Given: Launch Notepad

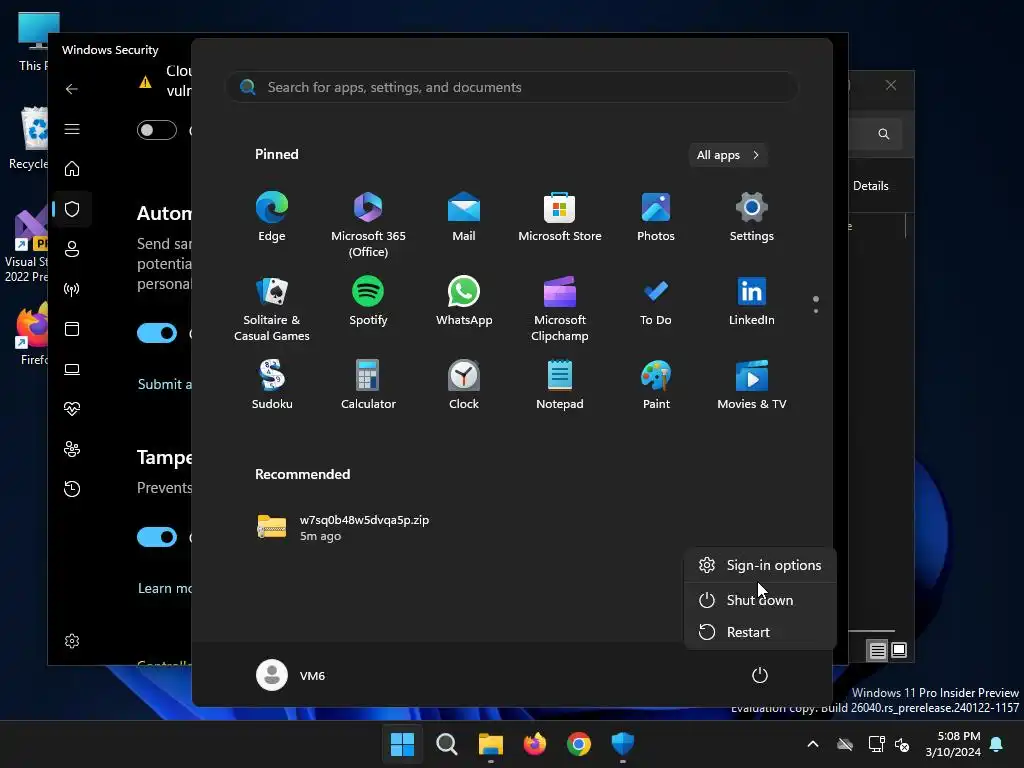Looking at the screenshot, I should coord(560,385).
